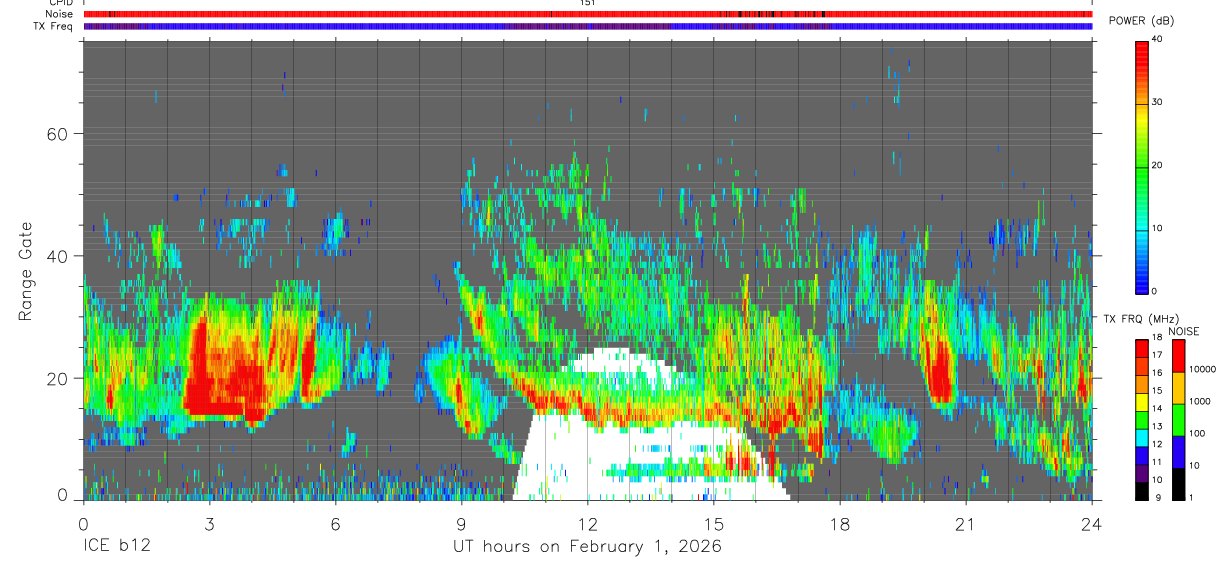This screenshot has width=1228, height=567.
Task: Select the red 17–18 MHz frequency swatch
Action: [x=1142, y=348]
